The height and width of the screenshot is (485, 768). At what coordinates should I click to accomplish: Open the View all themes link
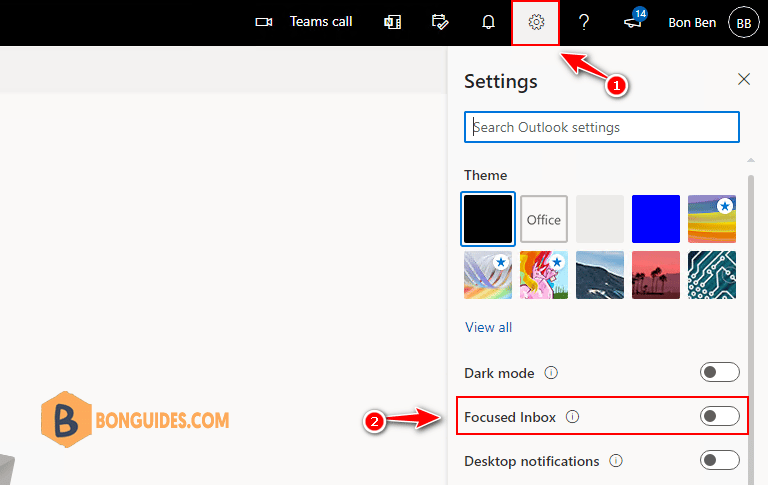coord(488,327)
